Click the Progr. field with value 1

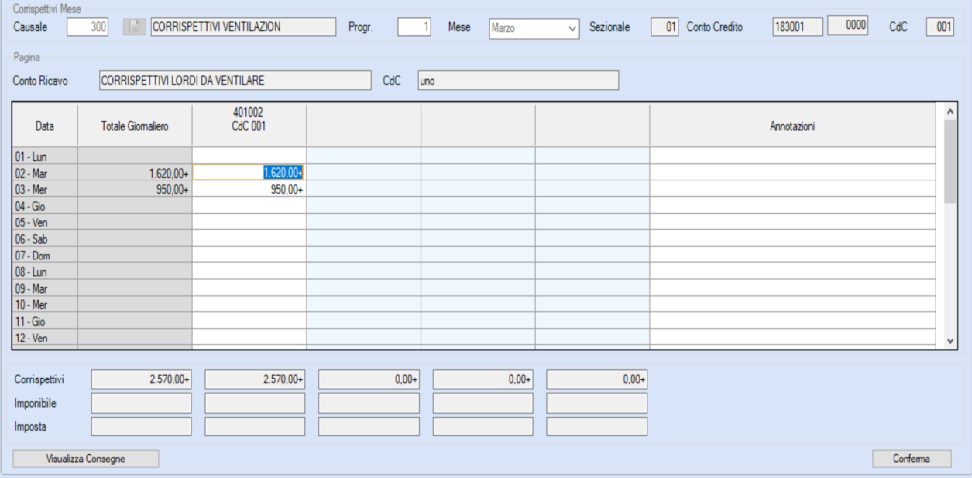pyautogui.click(x=414, y=27)
